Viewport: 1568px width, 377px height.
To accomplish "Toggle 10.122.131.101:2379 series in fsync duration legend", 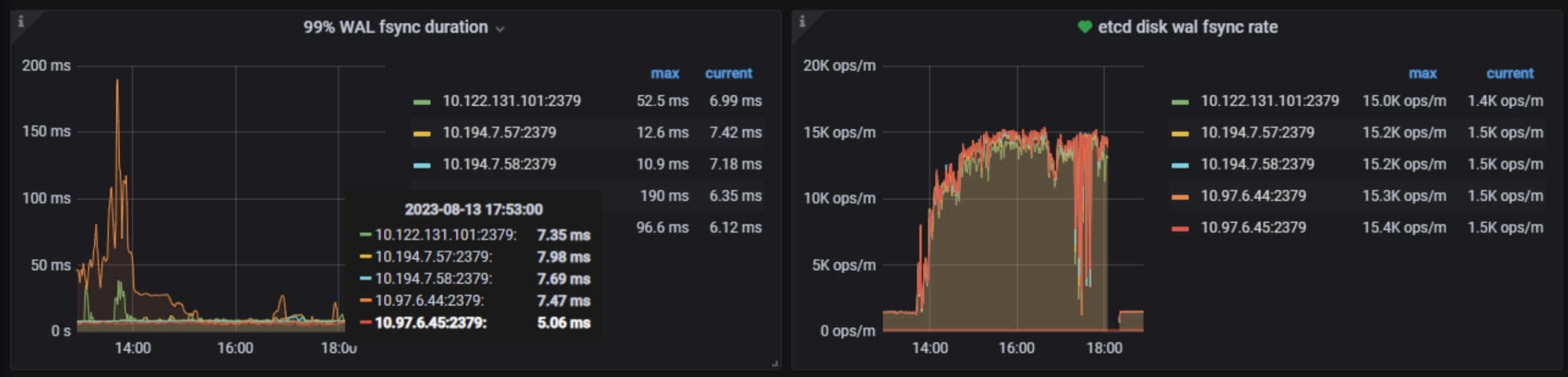I will (512, 101).
